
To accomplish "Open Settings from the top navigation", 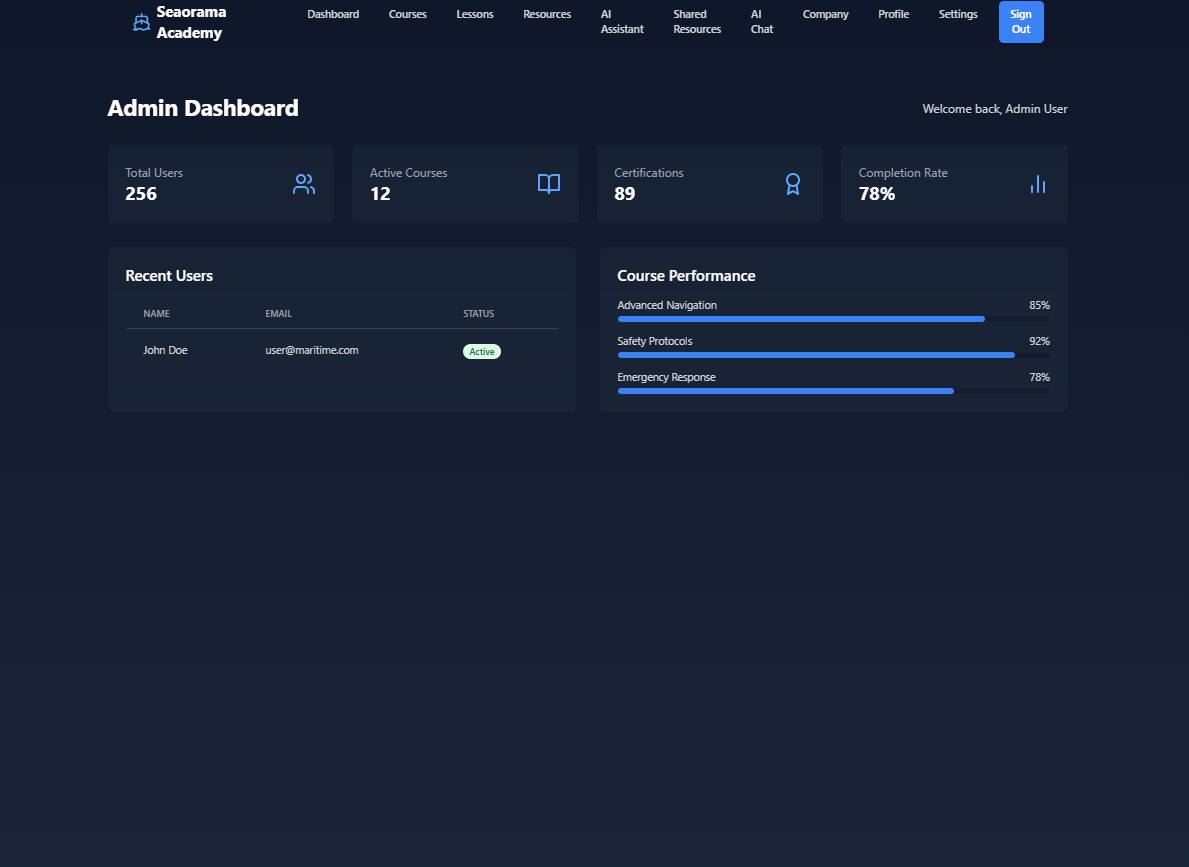I will click(958, 14).
